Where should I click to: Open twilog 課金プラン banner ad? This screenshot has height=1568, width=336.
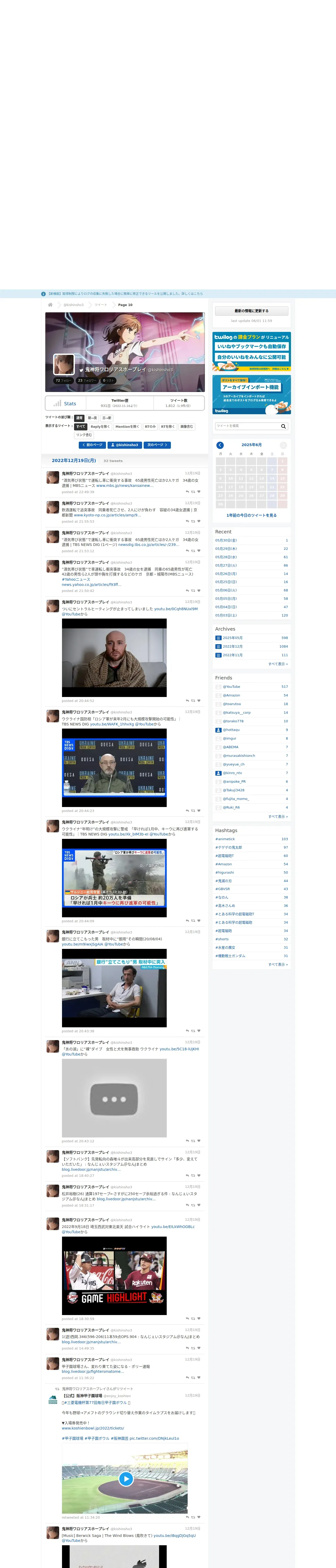click(251, 352)
